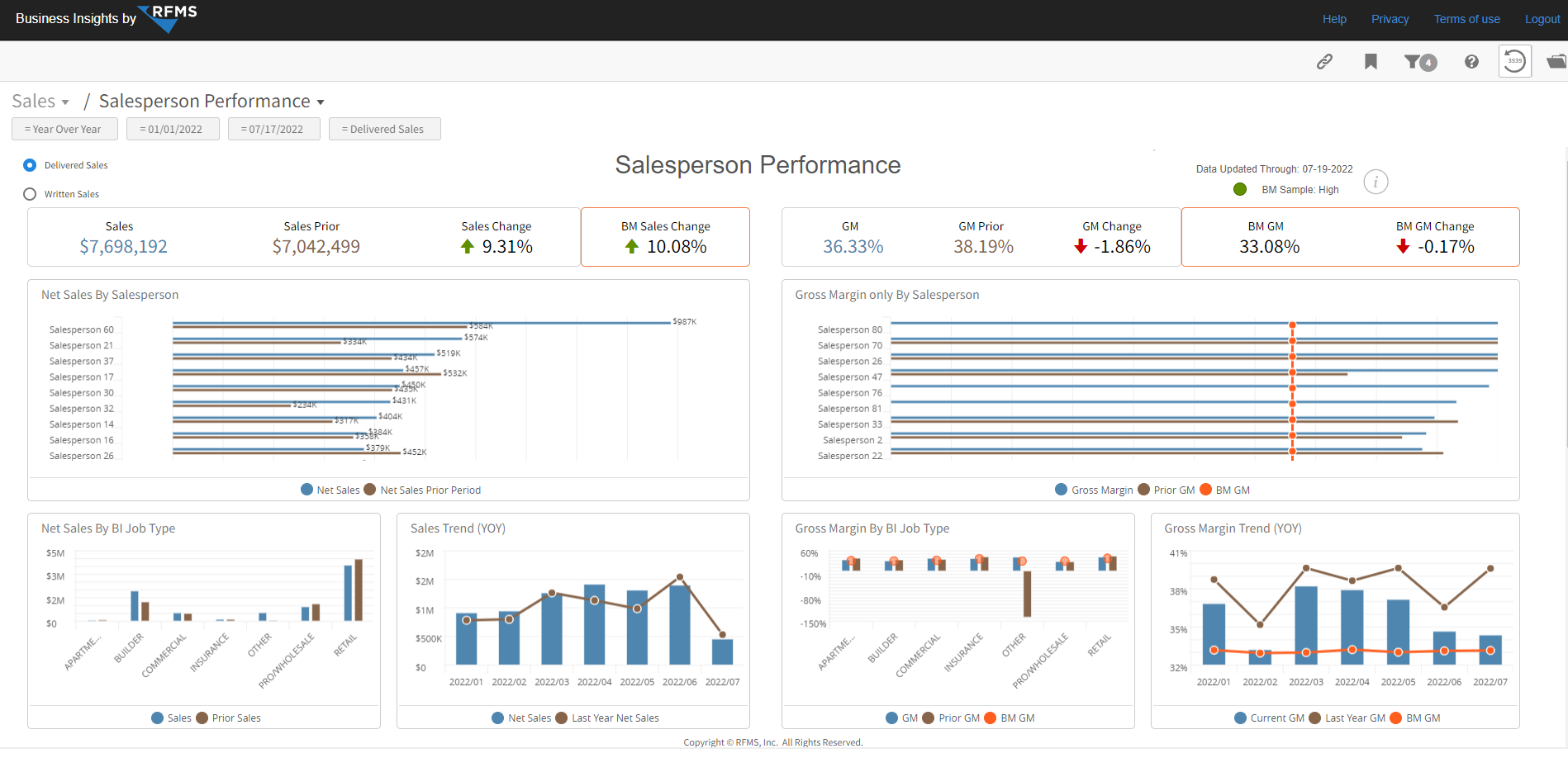Open the folder icon at toolbar edge
The height and width of the screenshot is (758, 1568).
pyautogui.click(x=1556, y=61)
